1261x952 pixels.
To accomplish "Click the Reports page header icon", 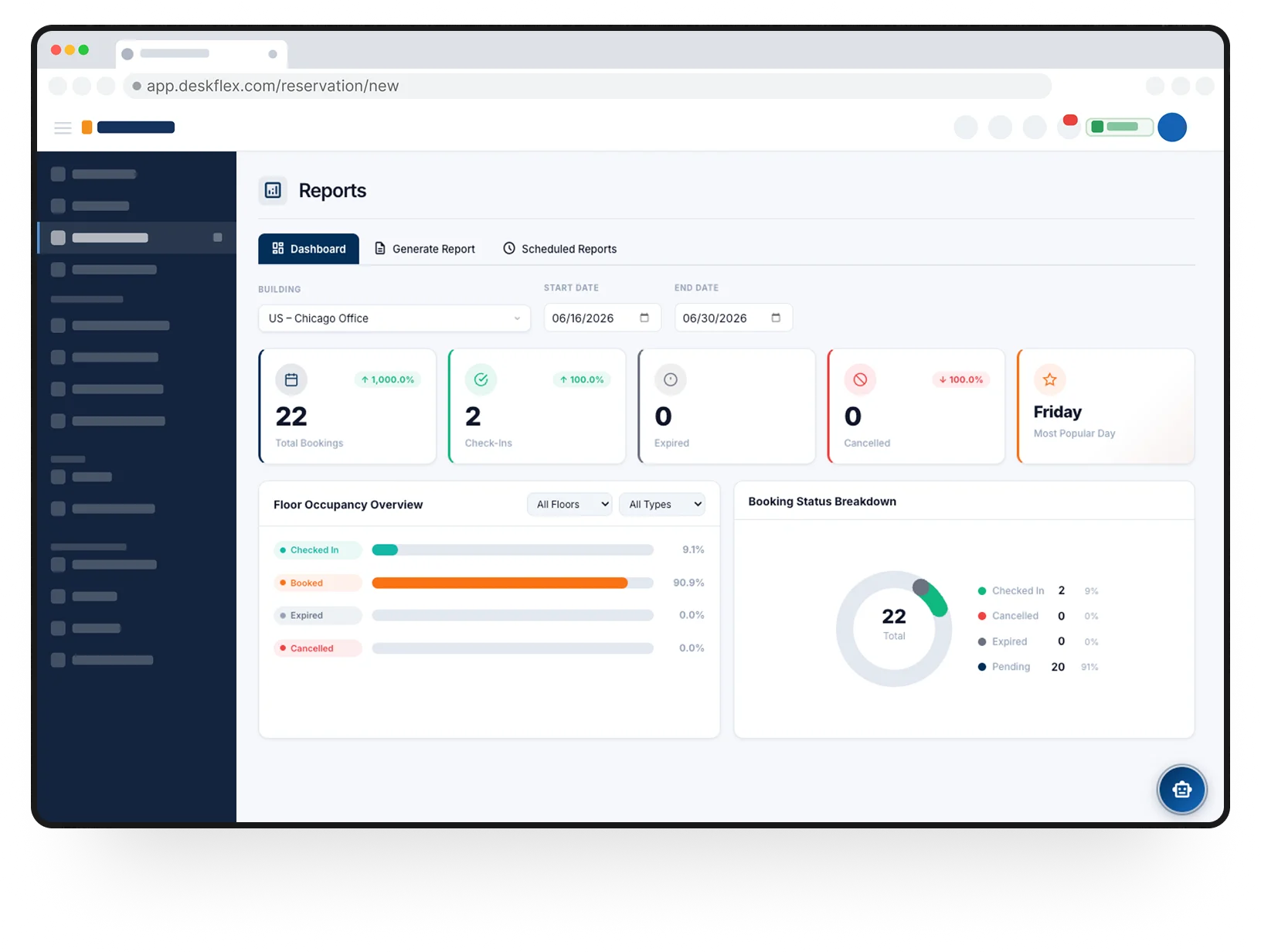I will click(x=273, y=190).
